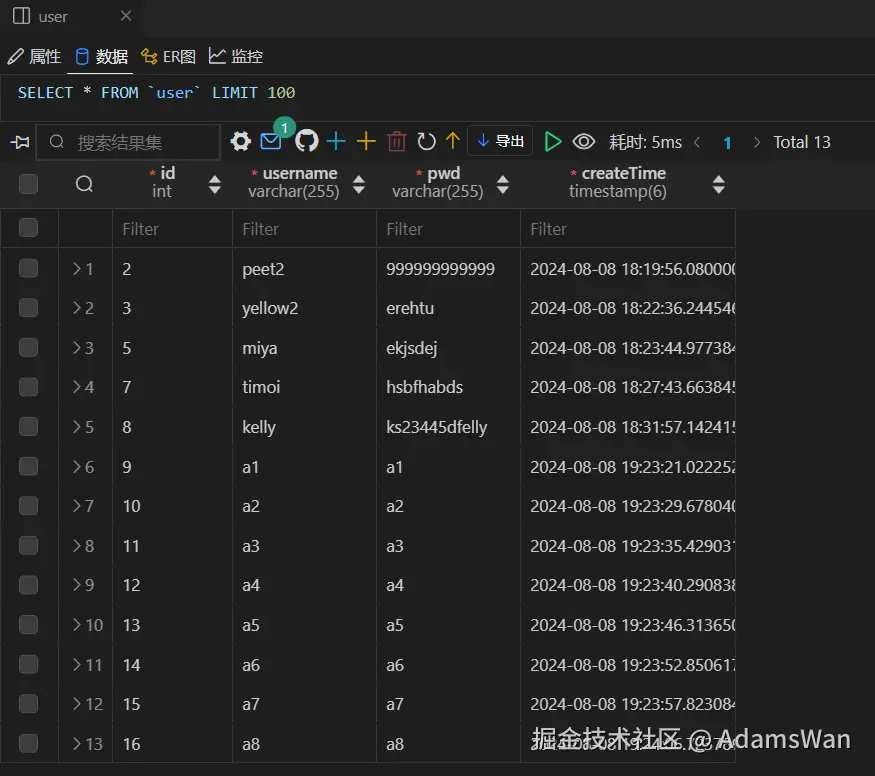
Task: Switch to the 监控 tab
Action: [x=235, y=56]
